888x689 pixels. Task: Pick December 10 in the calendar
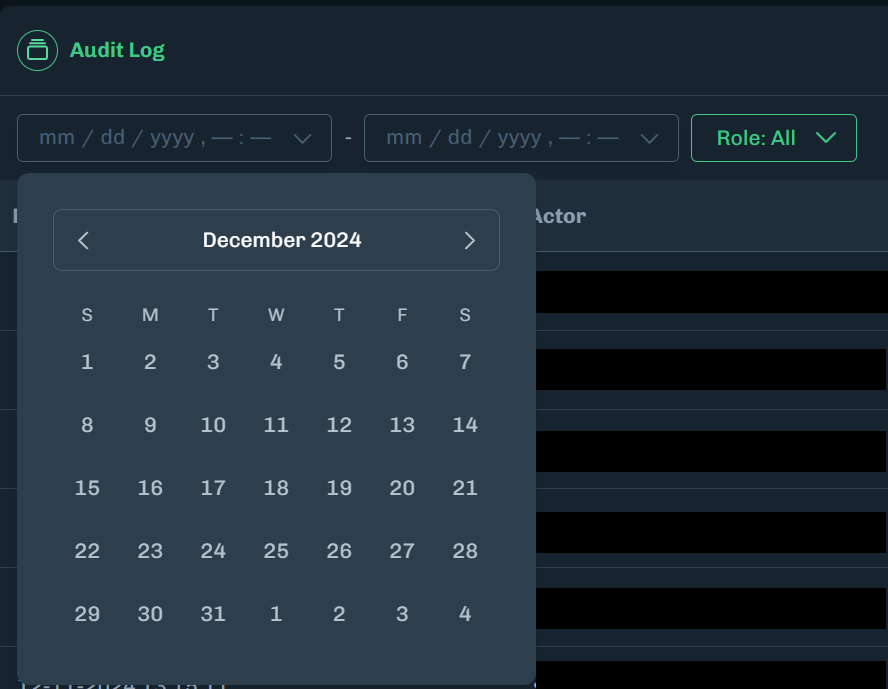213,425
